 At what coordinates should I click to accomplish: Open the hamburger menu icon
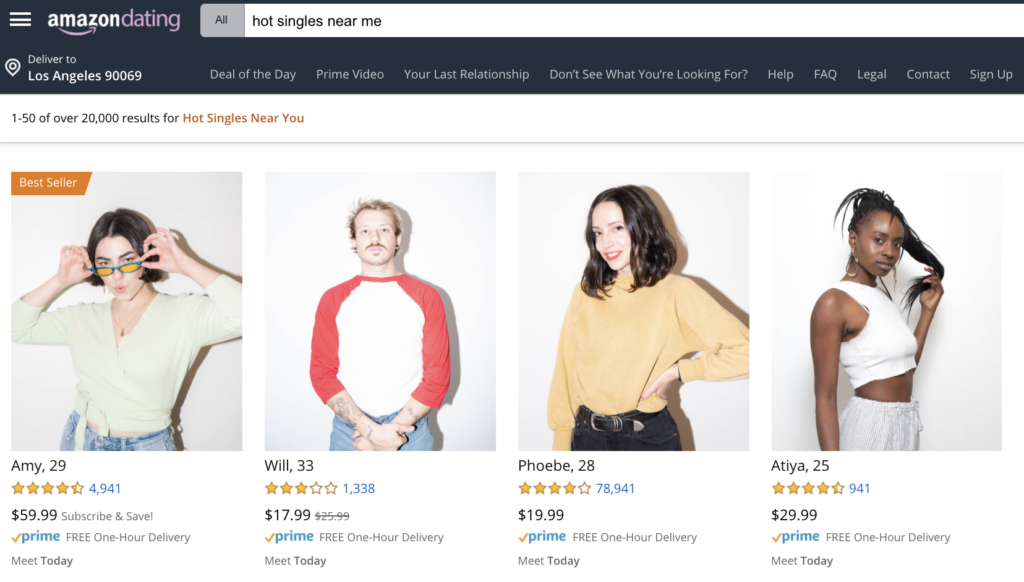[x=20, y=20]
